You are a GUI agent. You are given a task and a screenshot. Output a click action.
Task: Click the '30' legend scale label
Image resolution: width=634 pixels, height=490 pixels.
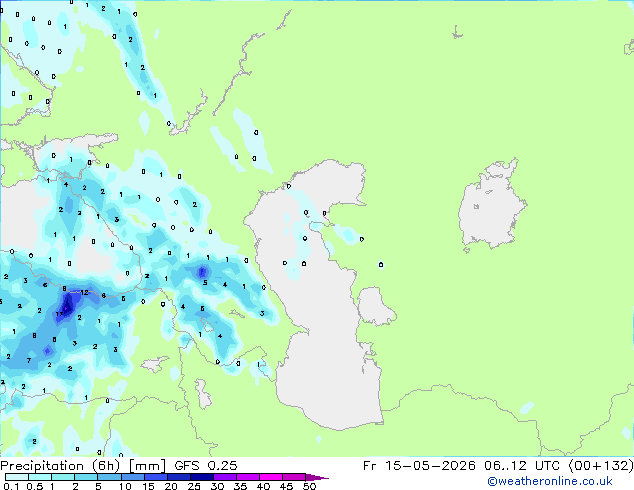(217, 486)
